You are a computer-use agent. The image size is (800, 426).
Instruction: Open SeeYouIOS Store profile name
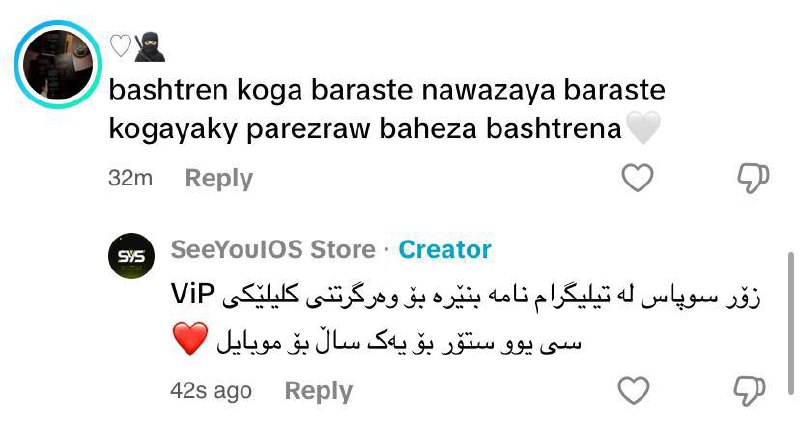click(273, 249)
